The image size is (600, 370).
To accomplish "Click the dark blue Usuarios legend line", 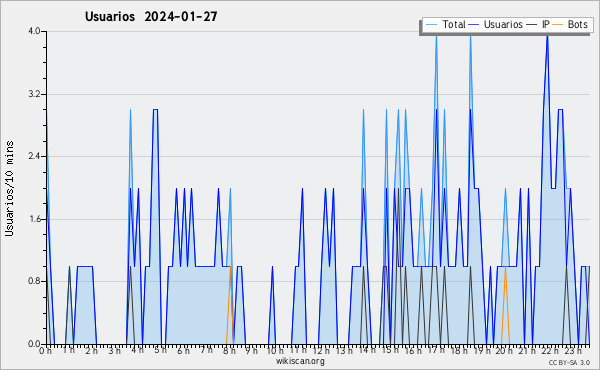I will [474, 24].
